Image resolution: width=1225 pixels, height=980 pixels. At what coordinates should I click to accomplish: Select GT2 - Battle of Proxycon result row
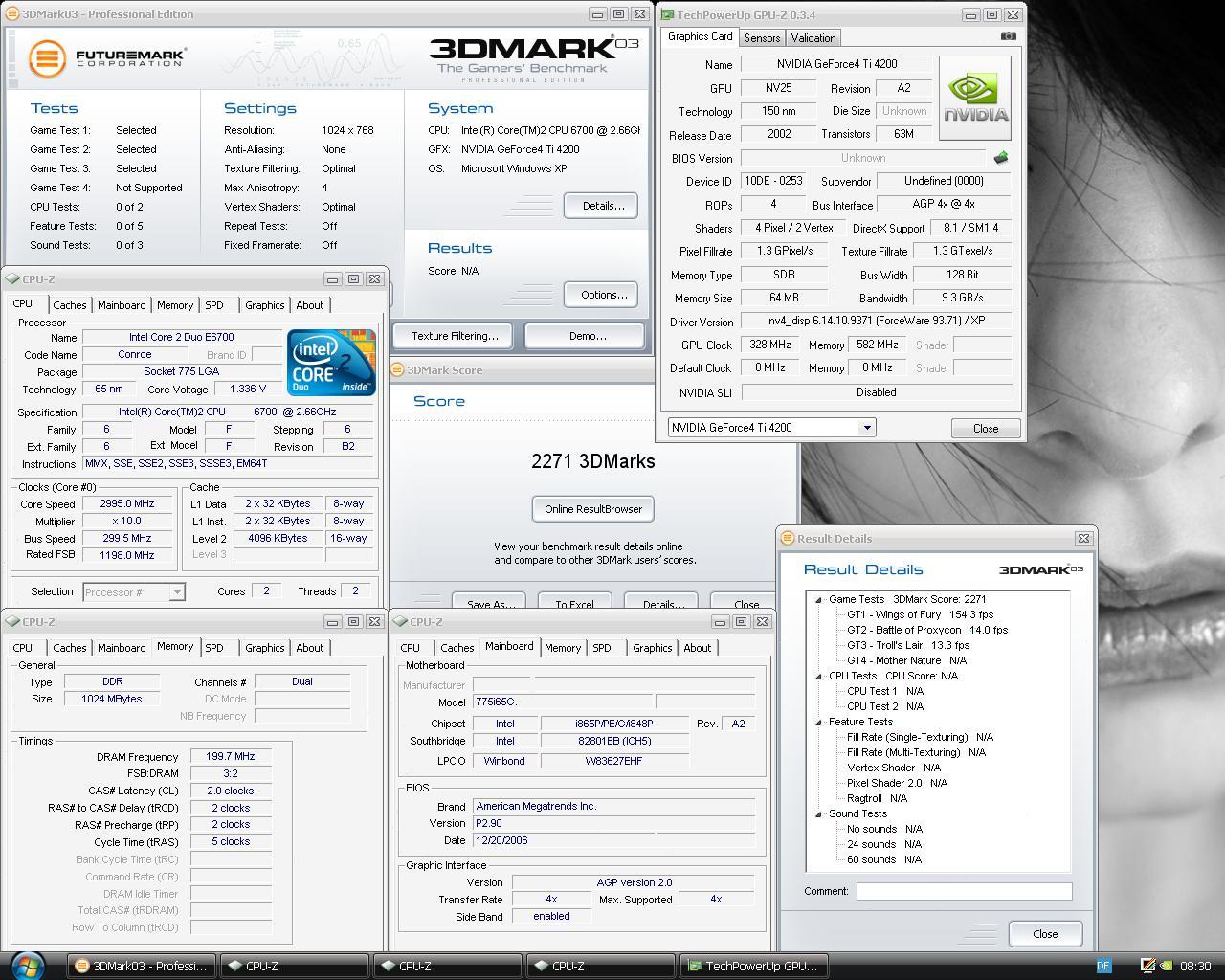coord(926,631)
